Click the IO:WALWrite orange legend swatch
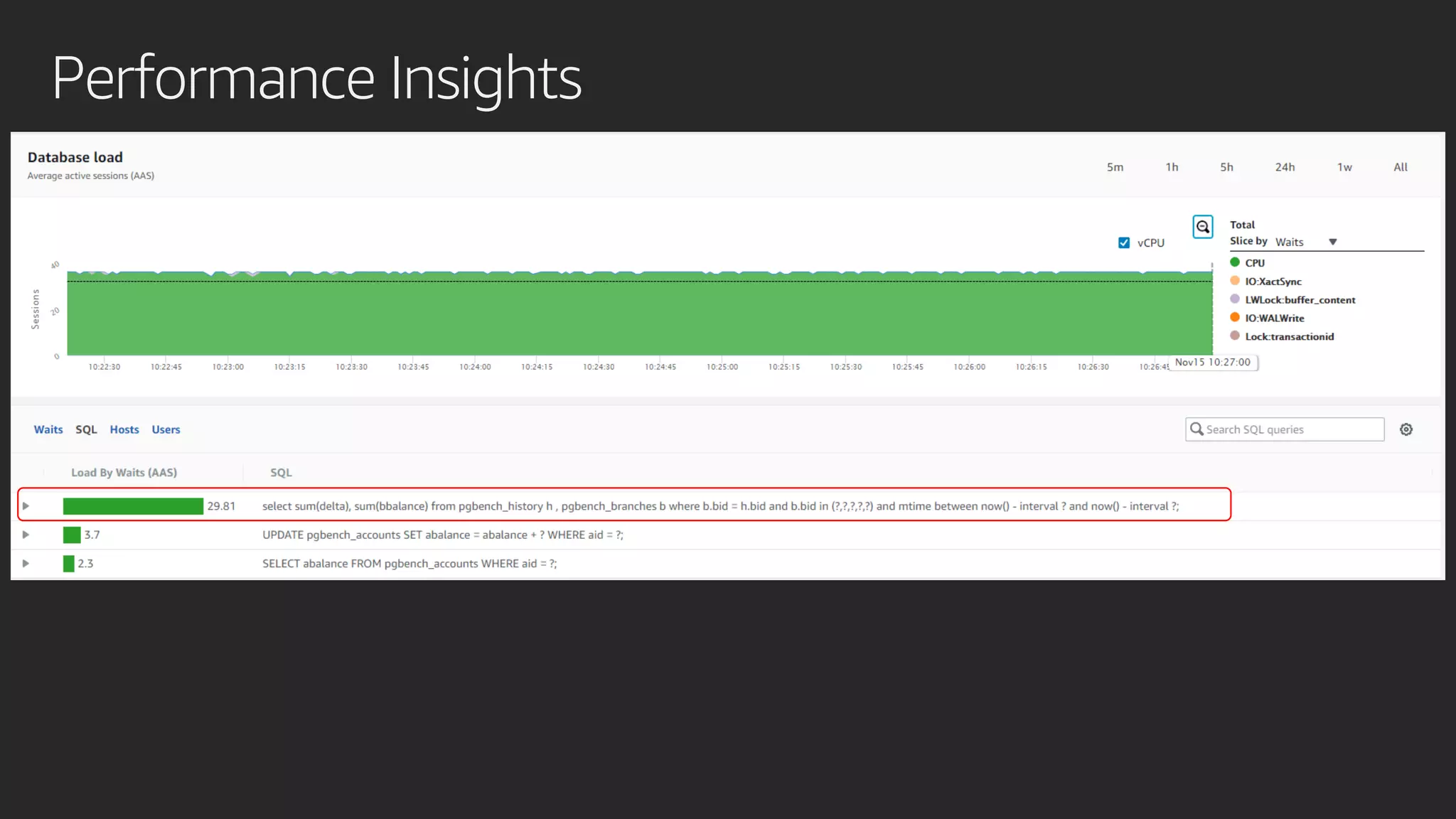 1235,318
